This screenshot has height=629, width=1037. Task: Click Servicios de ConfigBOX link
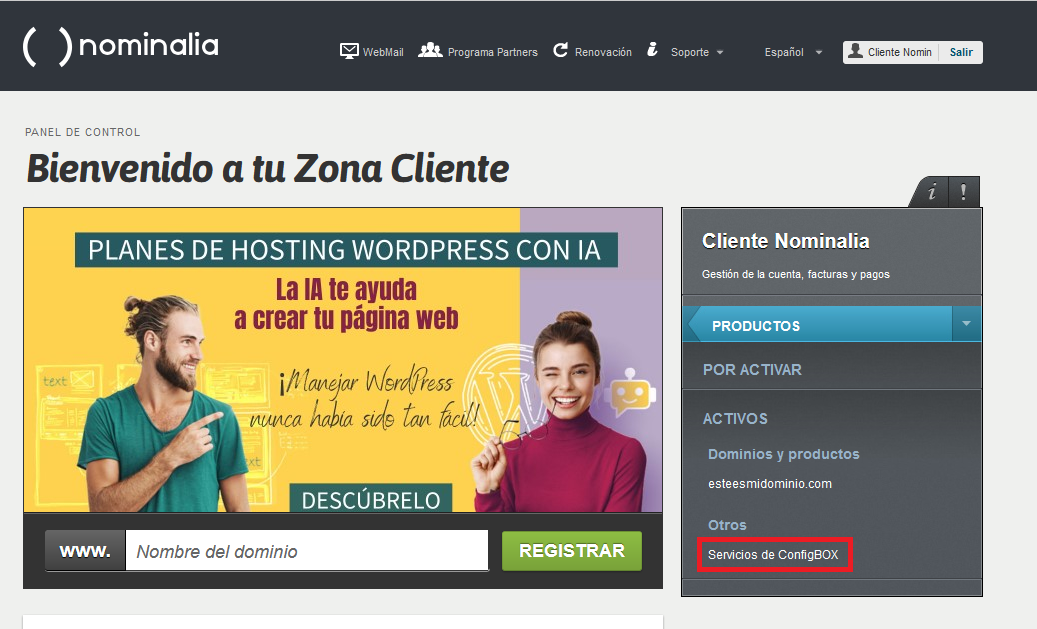pyautogui.click(x=773, y=554)
